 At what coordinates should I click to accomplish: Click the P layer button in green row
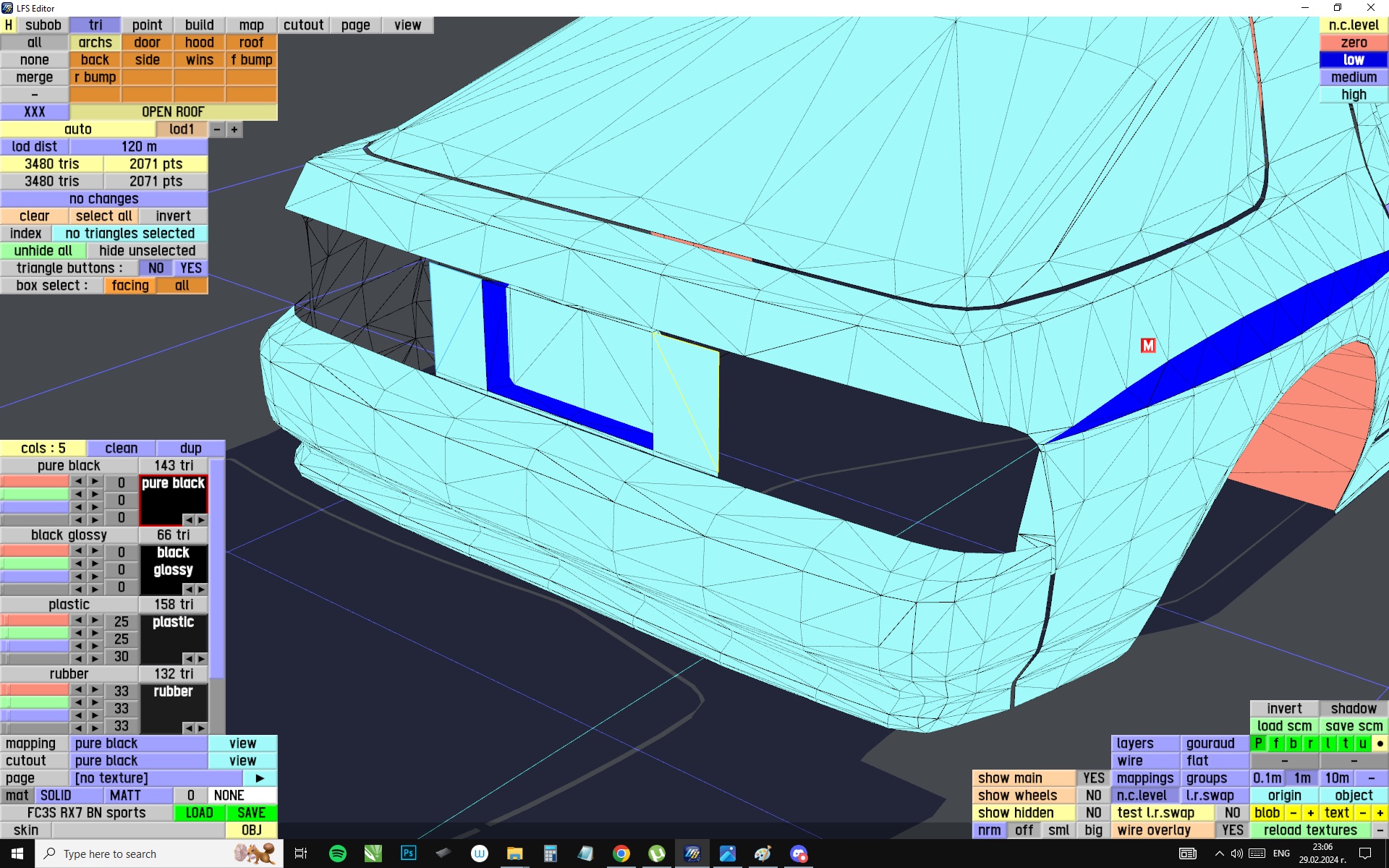(1259, 743)
